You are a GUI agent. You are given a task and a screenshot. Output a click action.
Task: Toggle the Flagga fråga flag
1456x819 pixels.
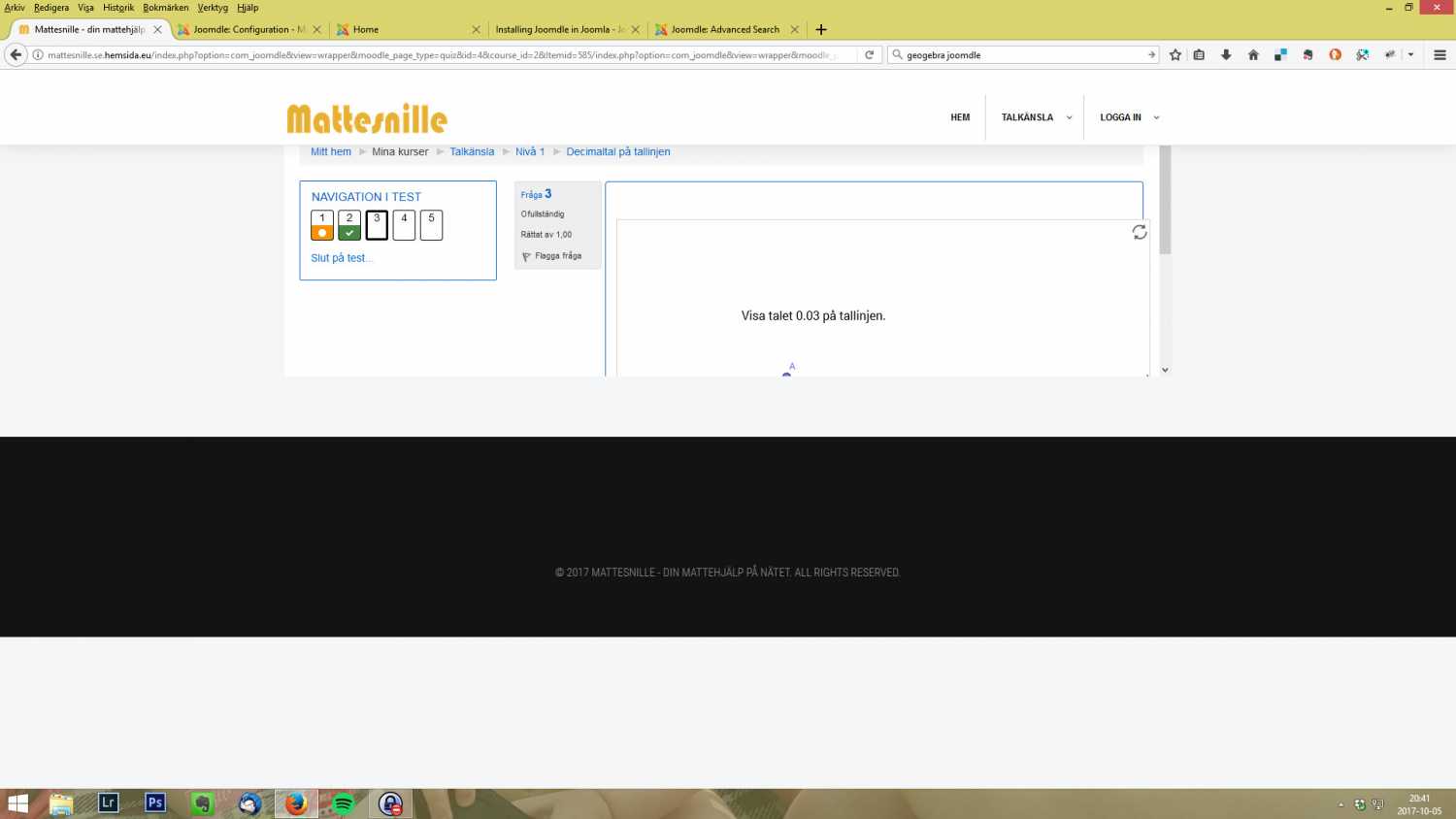pos(551,256)
